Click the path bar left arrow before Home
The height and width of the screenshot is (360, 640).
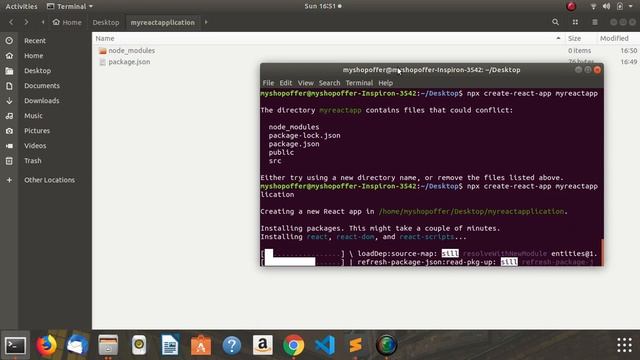[43, 22]
